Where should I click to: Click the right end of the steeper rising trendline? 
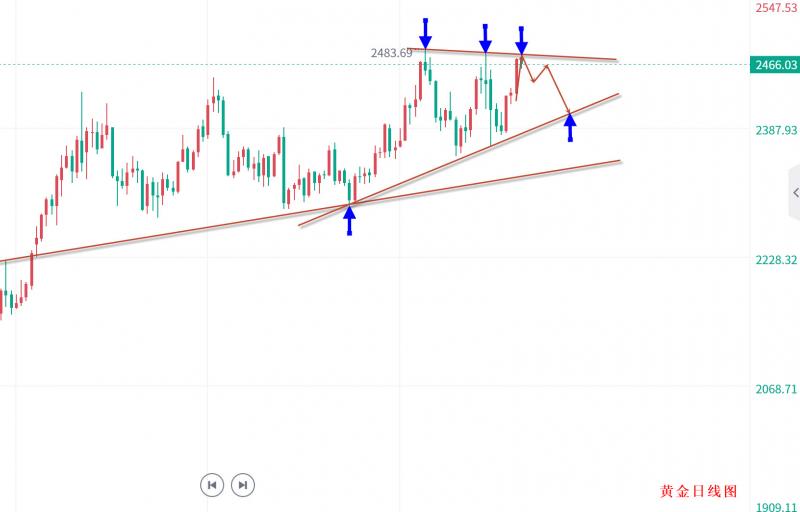pyautogui.click(x=616, y=95)
